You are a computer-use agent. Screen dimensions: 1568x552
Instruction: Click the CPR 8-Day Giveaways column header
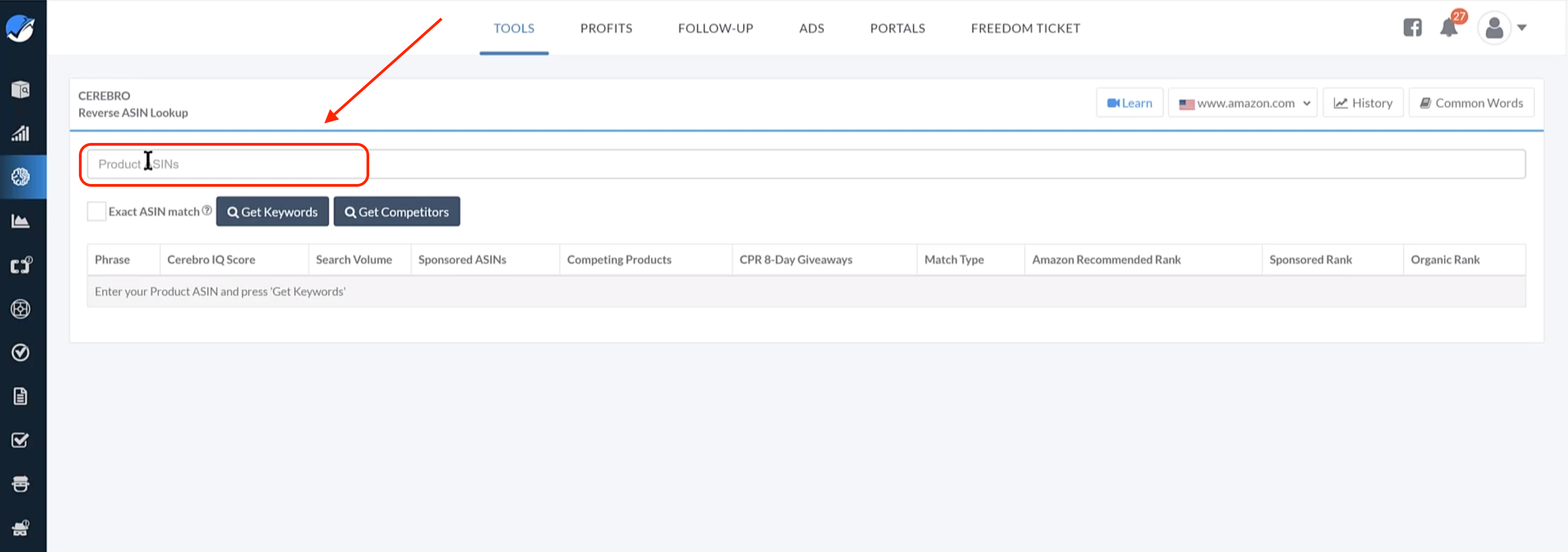[824, 259]
